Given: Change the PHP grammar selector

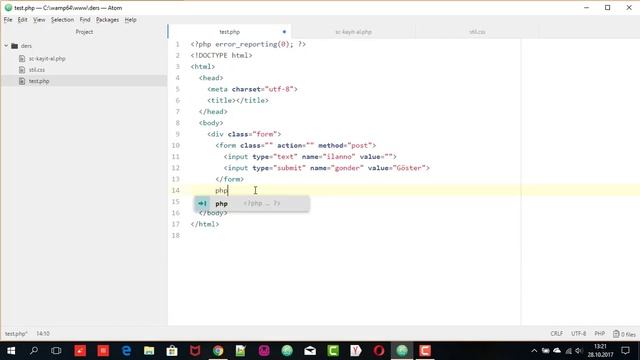Looking at the screenshot, I should pyautogui.click(x=600, y=334).
